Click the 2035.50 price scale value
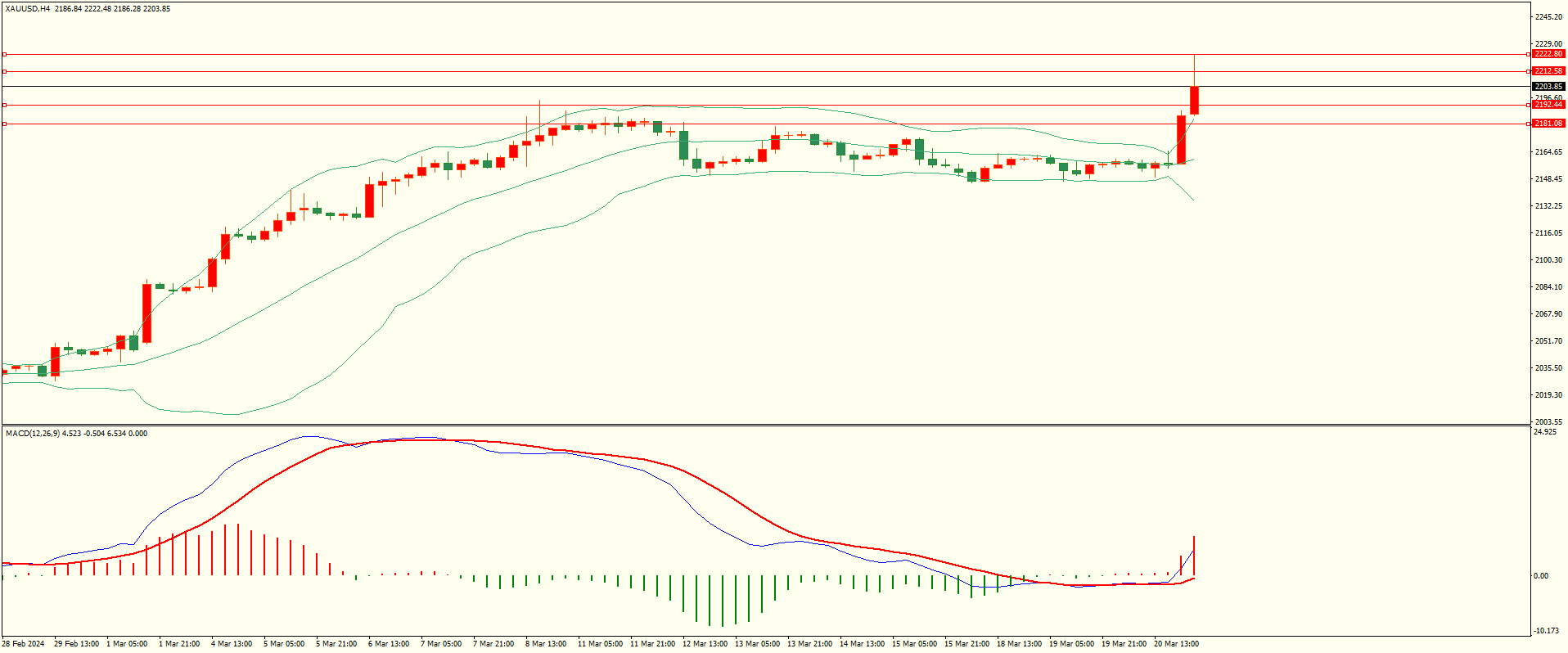Screen dimensions: 1568x653 [x=1548, y=368]
